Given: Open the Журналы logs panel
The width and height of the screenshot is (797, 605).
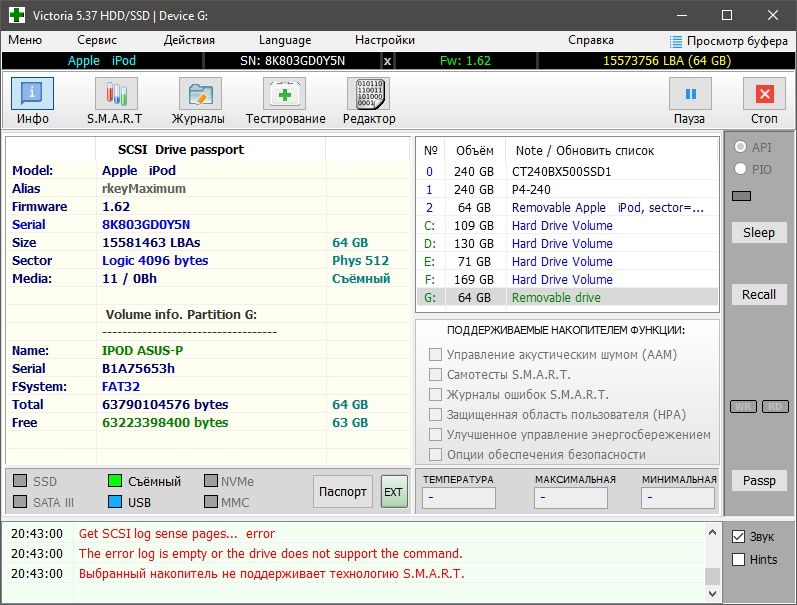Looking at the screenshot, I should pyautogui.click(x=200, y=94).
